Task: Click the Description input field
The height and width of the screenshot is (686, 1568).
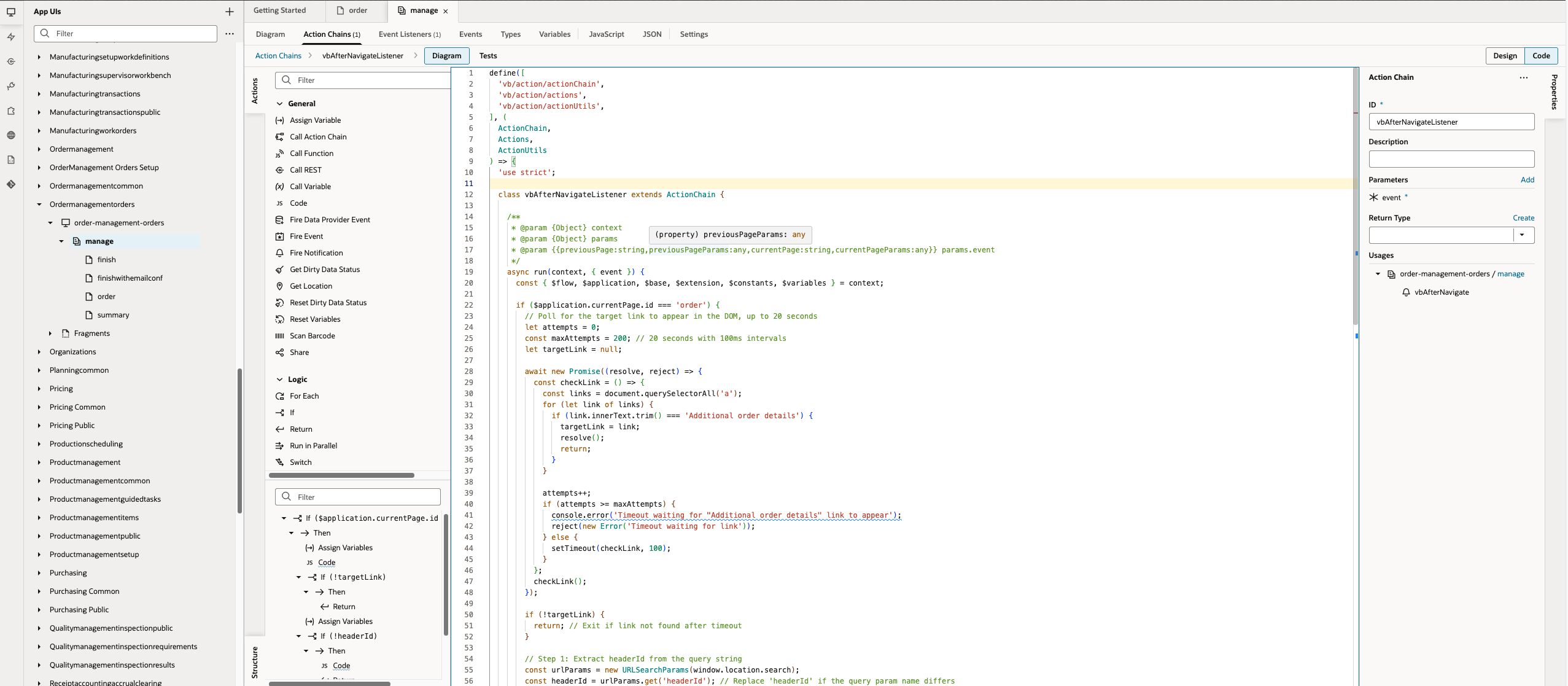Action: [1451, 159]
